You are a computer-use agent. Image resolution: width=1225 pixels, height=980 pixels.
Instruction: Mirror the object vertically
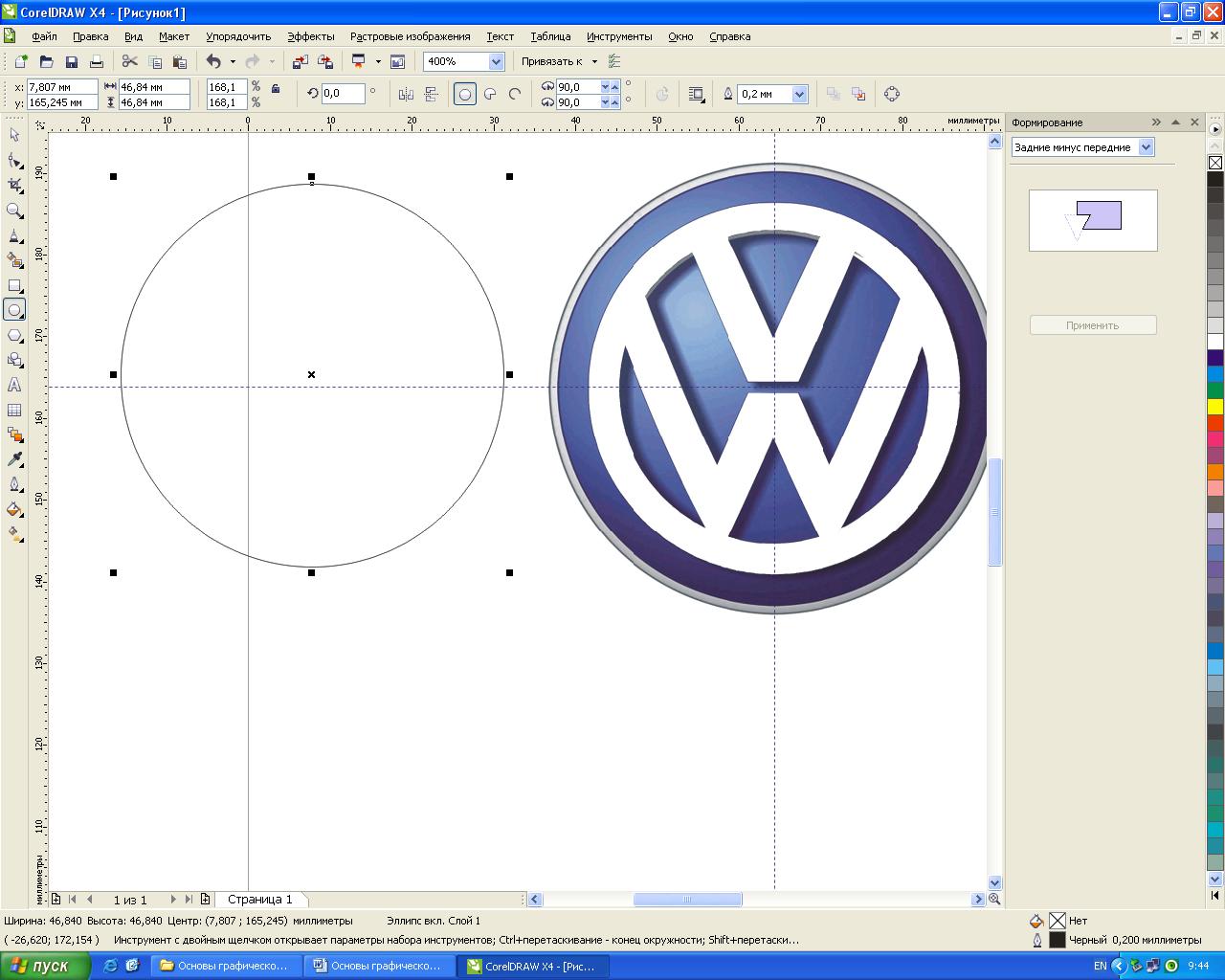(431, 94)
